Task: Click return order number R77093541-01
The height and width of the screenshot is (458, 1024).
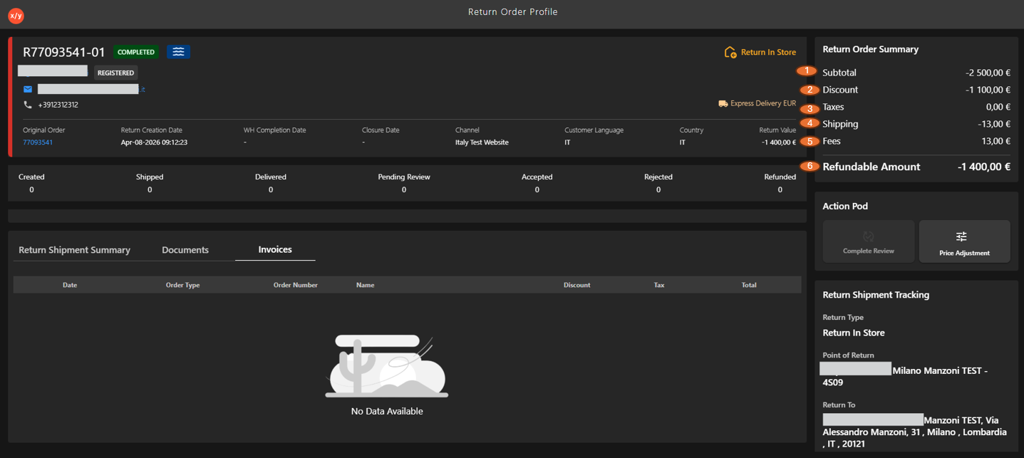Action: [64, 52]
